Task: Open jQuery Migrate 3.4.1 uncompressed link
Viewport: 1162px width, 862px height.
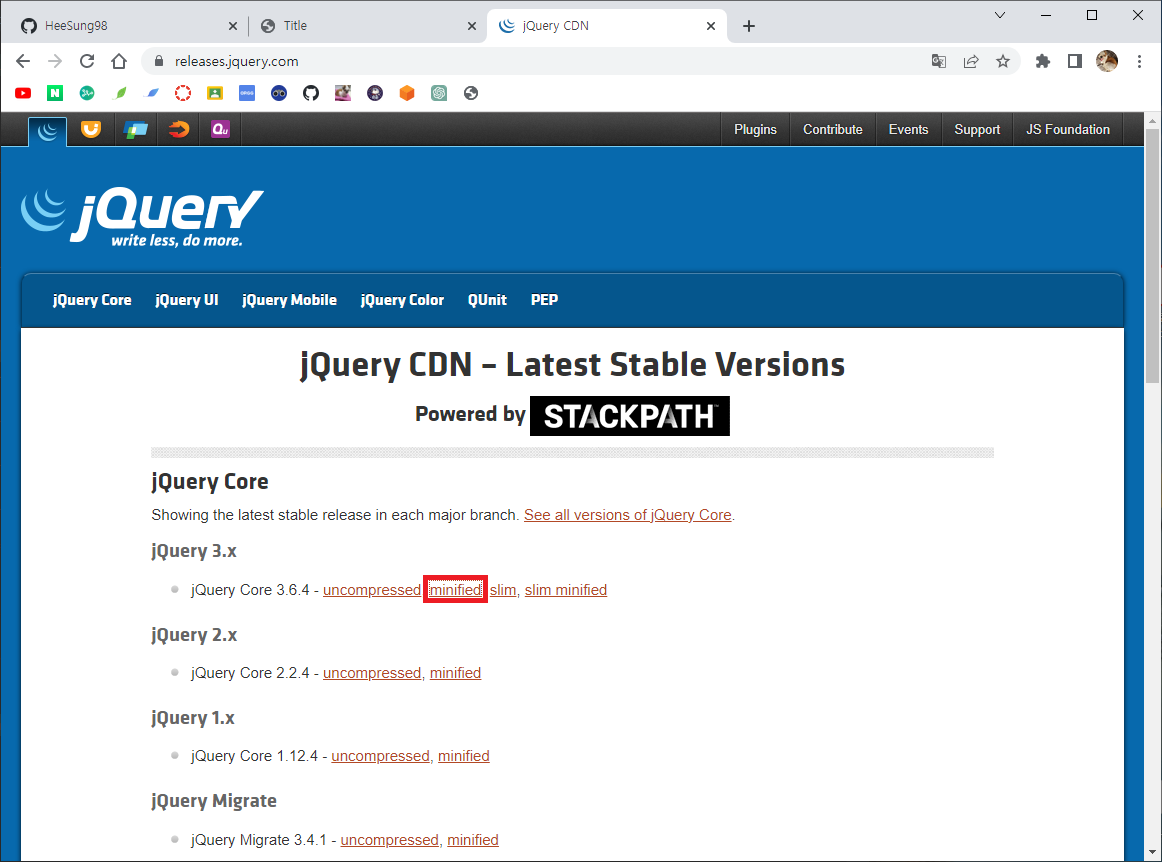Action: [390, 840]
